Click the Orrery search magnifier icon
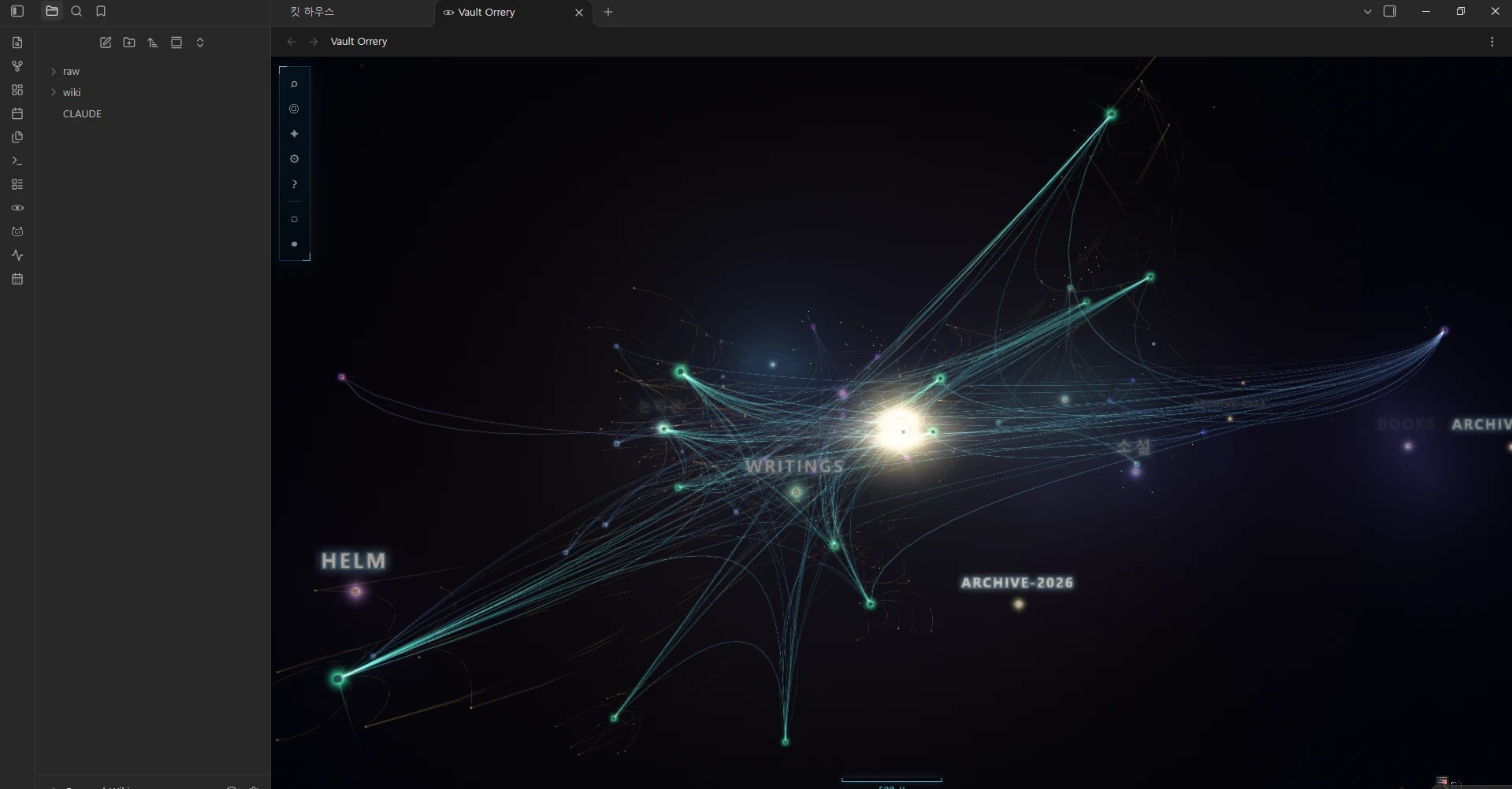 tap(294, 83)
